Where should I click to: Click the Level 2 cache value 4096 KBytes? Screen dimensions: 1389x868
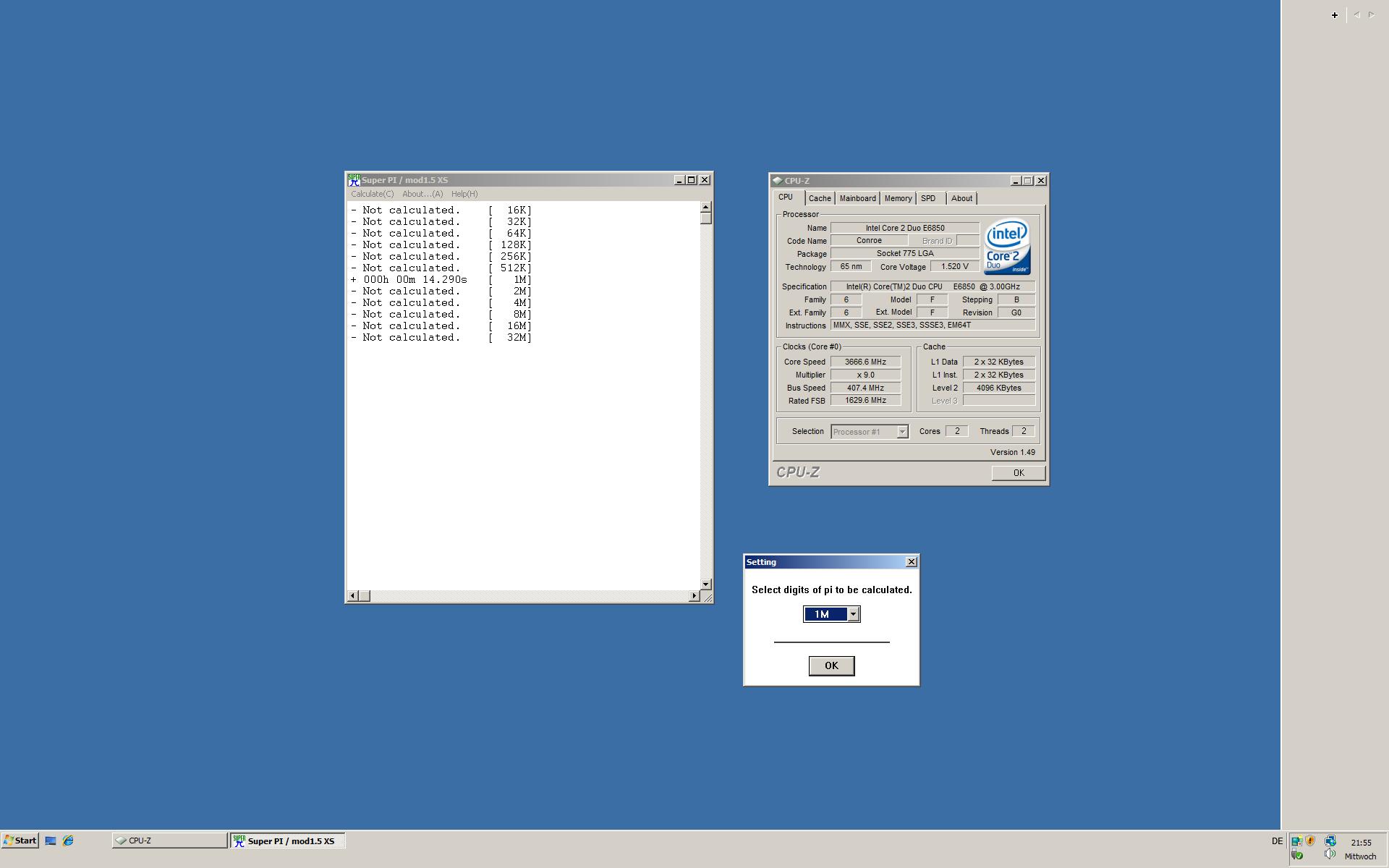click(x=998, y=388)
